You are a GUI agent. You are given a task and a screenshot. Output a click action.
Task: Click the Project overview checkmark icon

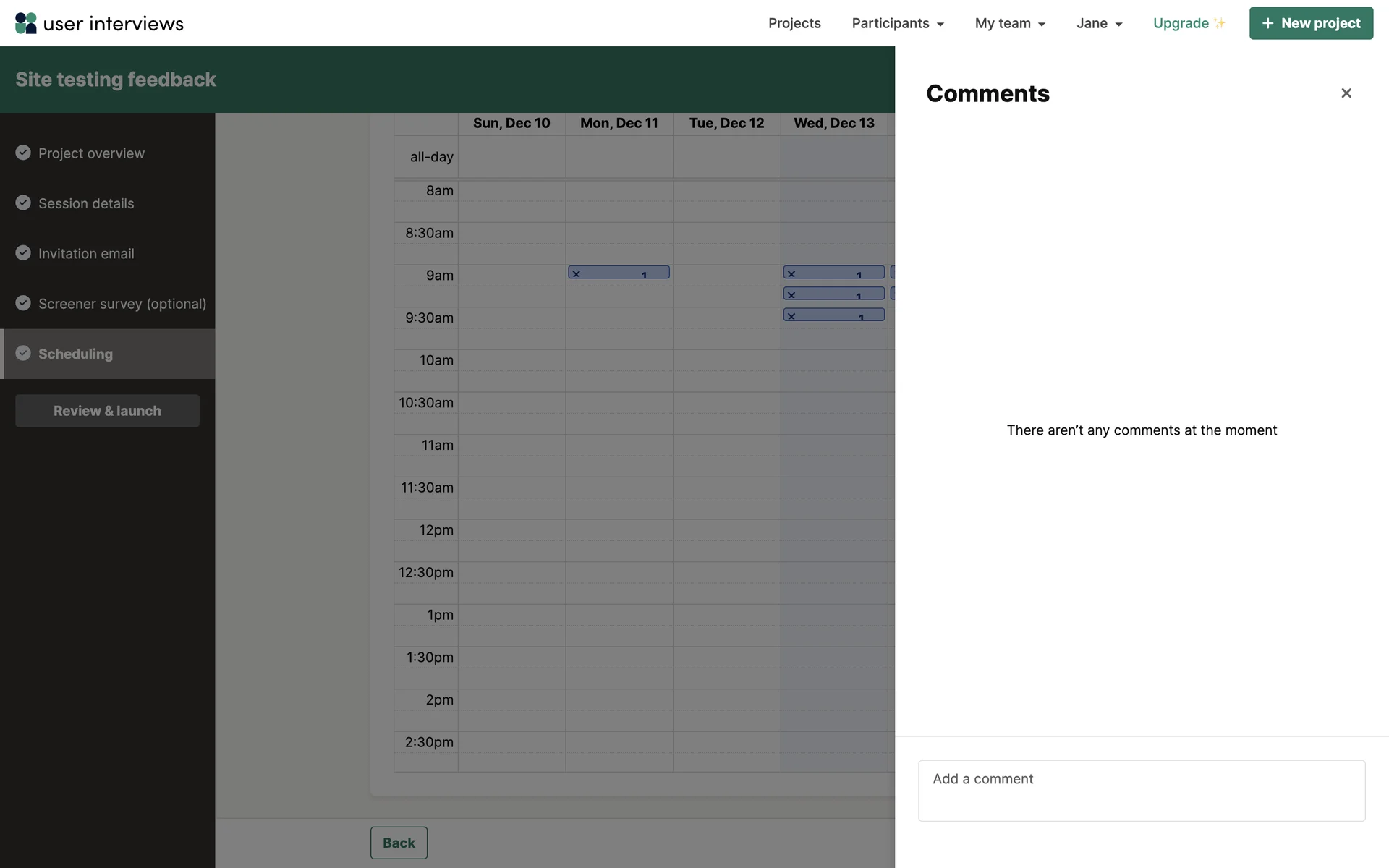point(23,153)
